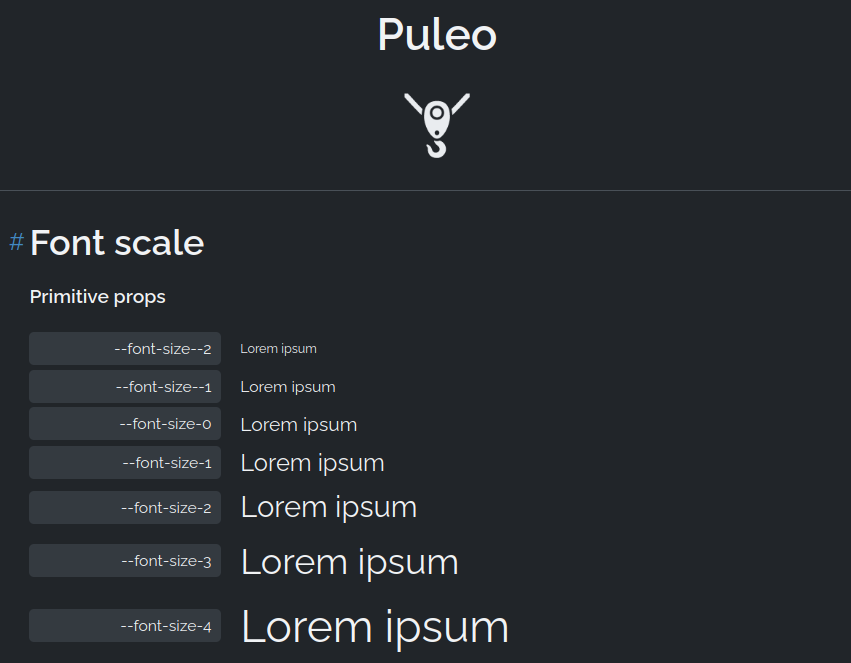Click the # anchor beside Font scale

click(16, 242)
